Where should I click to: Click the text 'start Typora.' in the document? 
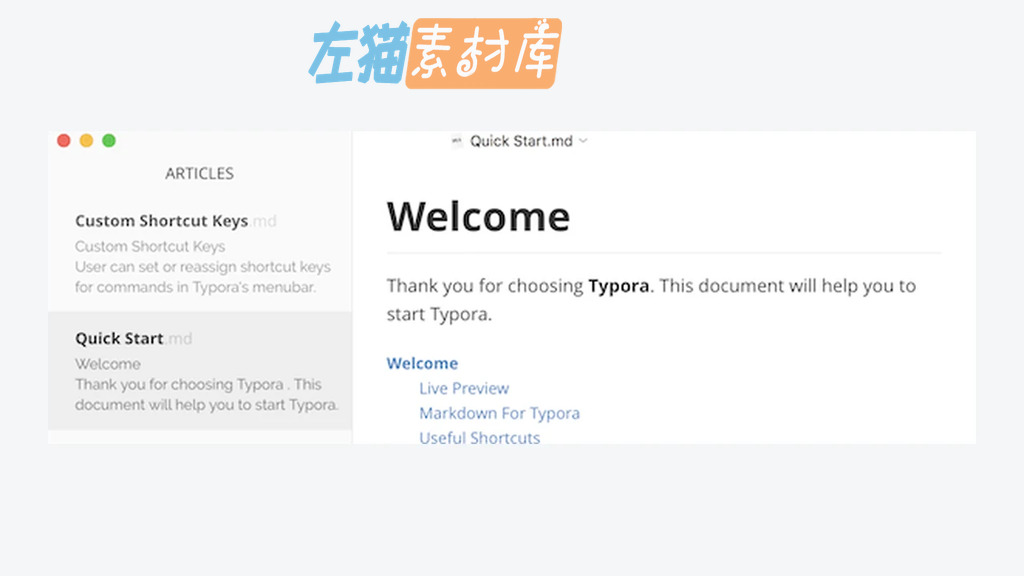coord(439,314)
